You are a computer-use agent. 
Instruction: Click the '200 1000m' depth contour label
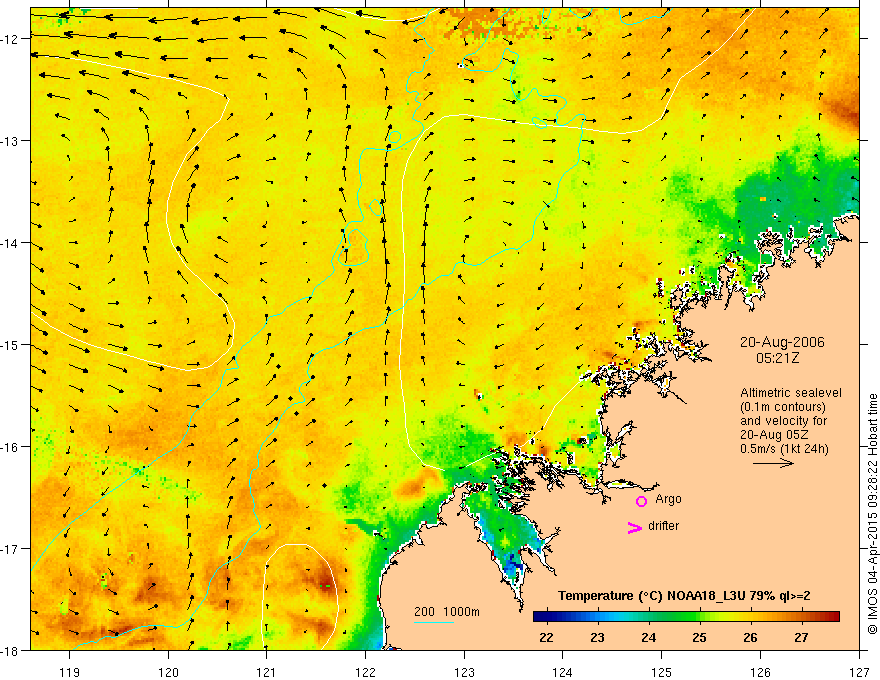[x=447, y=612]
